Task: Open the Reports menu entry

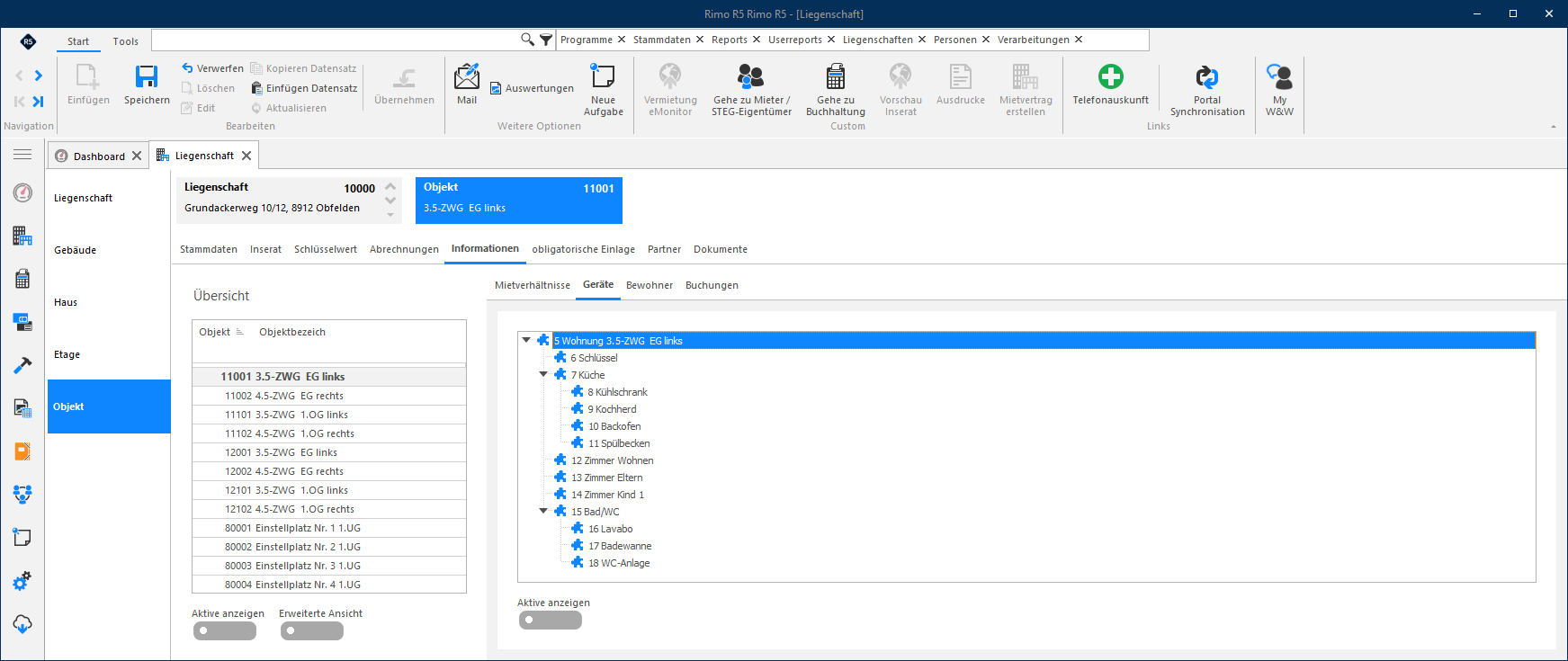Action: pyautogui.click(x=730, y=40)
